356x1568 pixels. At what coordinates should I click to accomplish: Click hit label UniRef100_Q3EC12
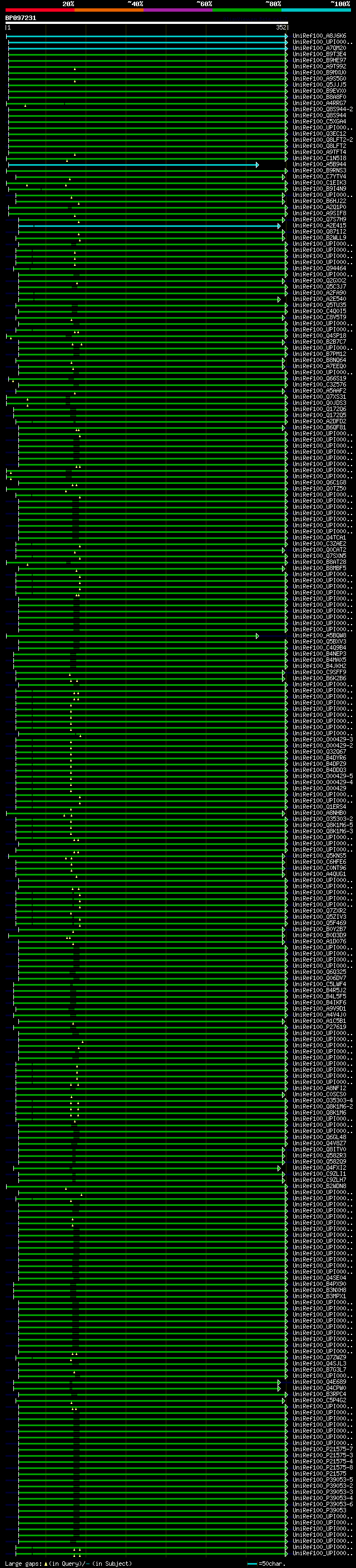click(319, 134)
